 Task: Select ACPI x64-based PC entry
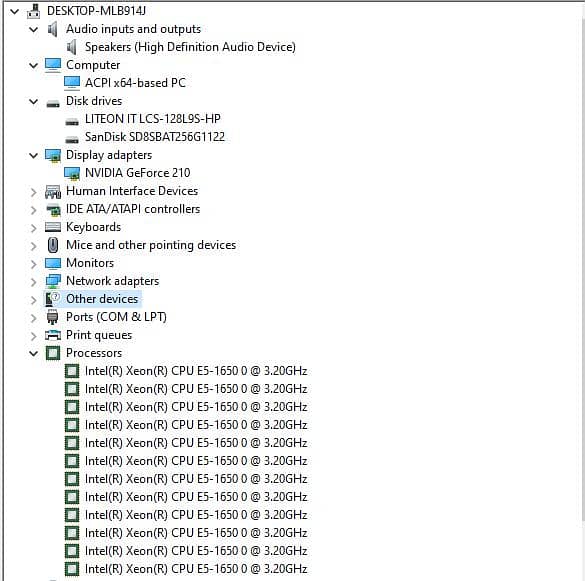(x=135, y=83)
